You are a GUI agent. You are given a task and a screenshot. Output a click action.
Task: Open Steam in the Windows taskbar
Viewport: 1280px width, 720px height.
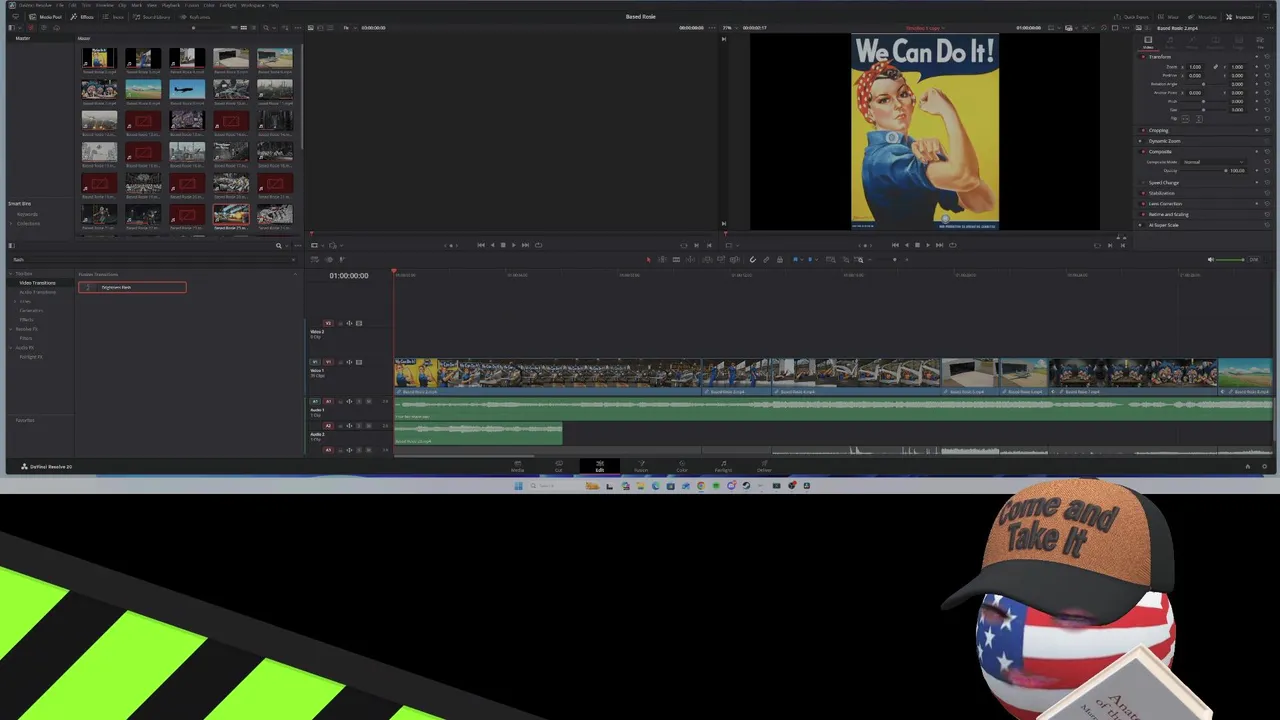(x=746, y=486)
